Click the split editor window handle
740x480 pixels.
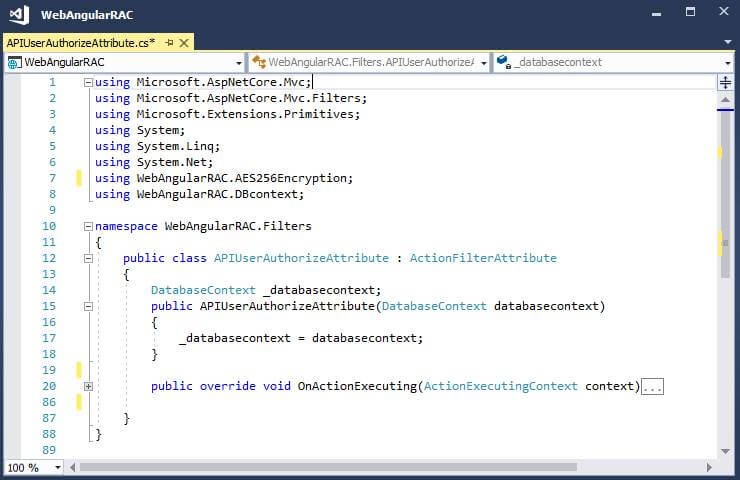[x=725, y=83]
